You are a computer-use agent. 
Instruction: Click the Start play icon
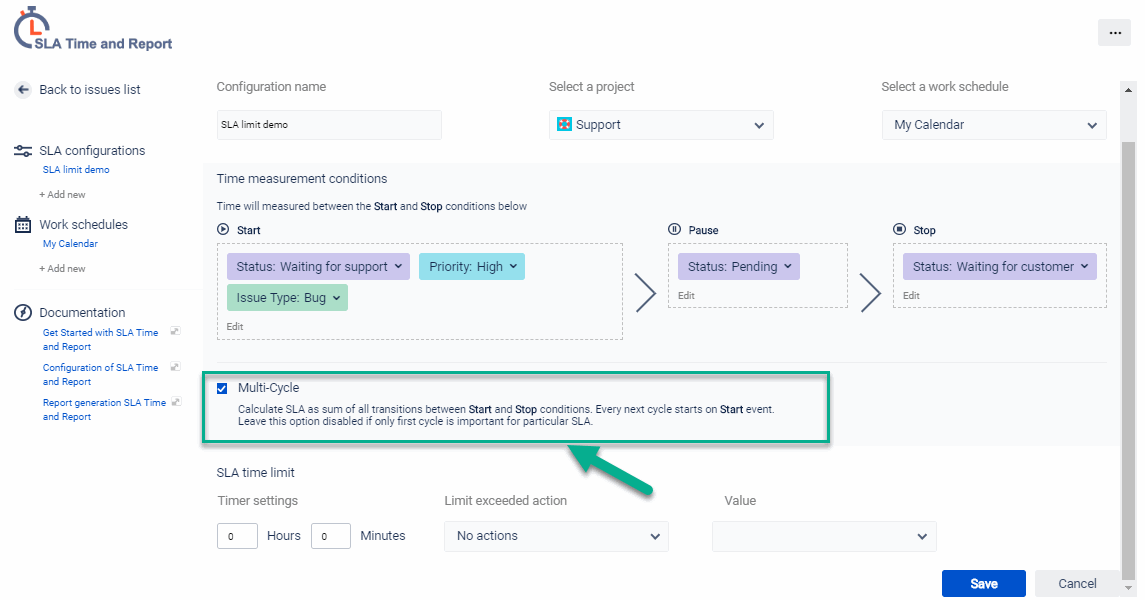[223, 230]
